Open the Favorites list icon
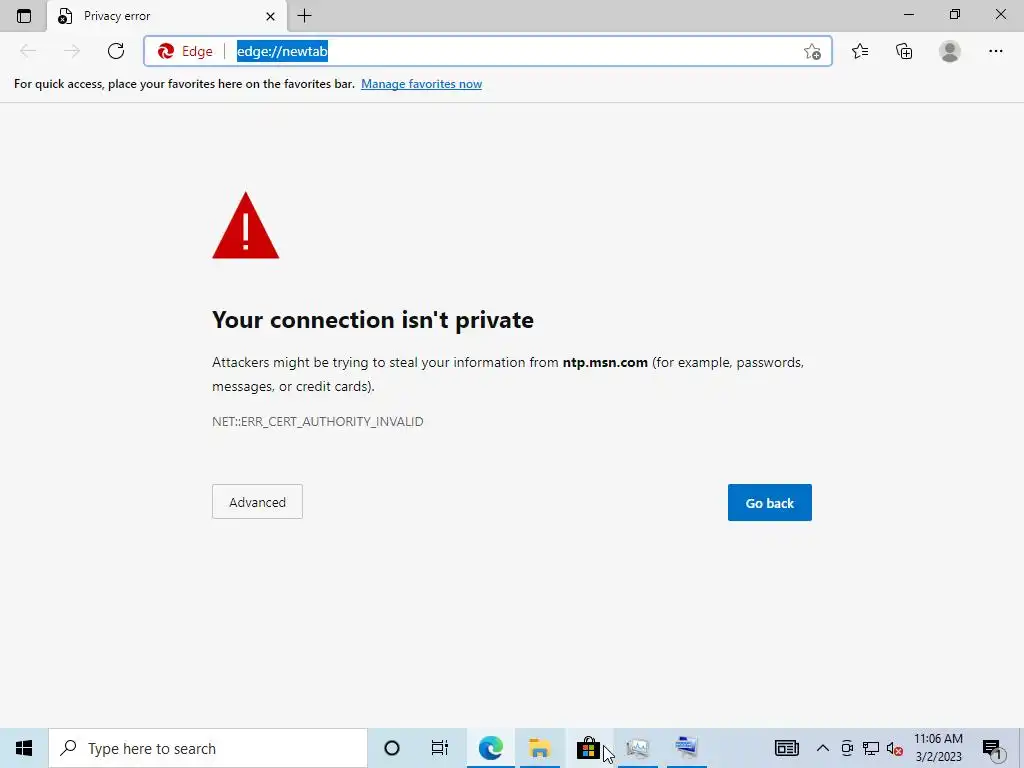 (x=860, y=51)
